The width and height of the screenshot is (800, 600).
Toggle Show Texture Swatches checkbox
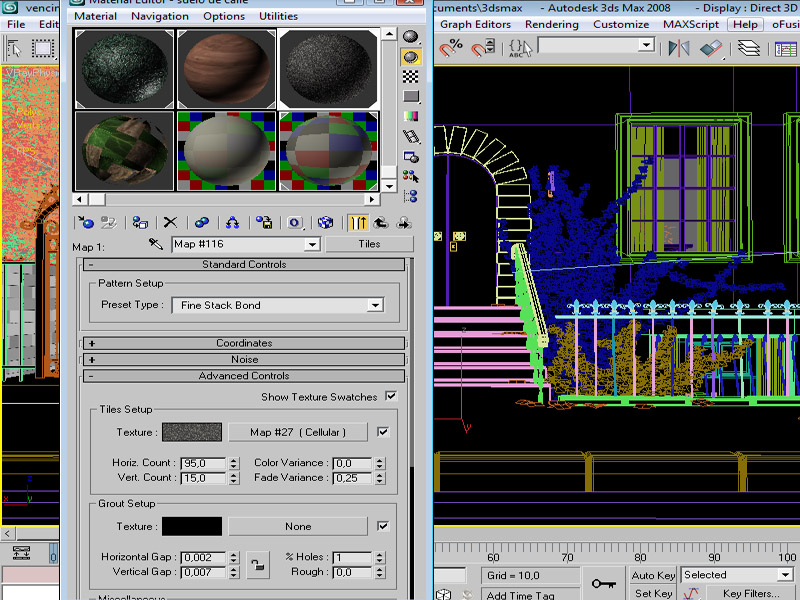pyautogui.click(x=391, y=396)
